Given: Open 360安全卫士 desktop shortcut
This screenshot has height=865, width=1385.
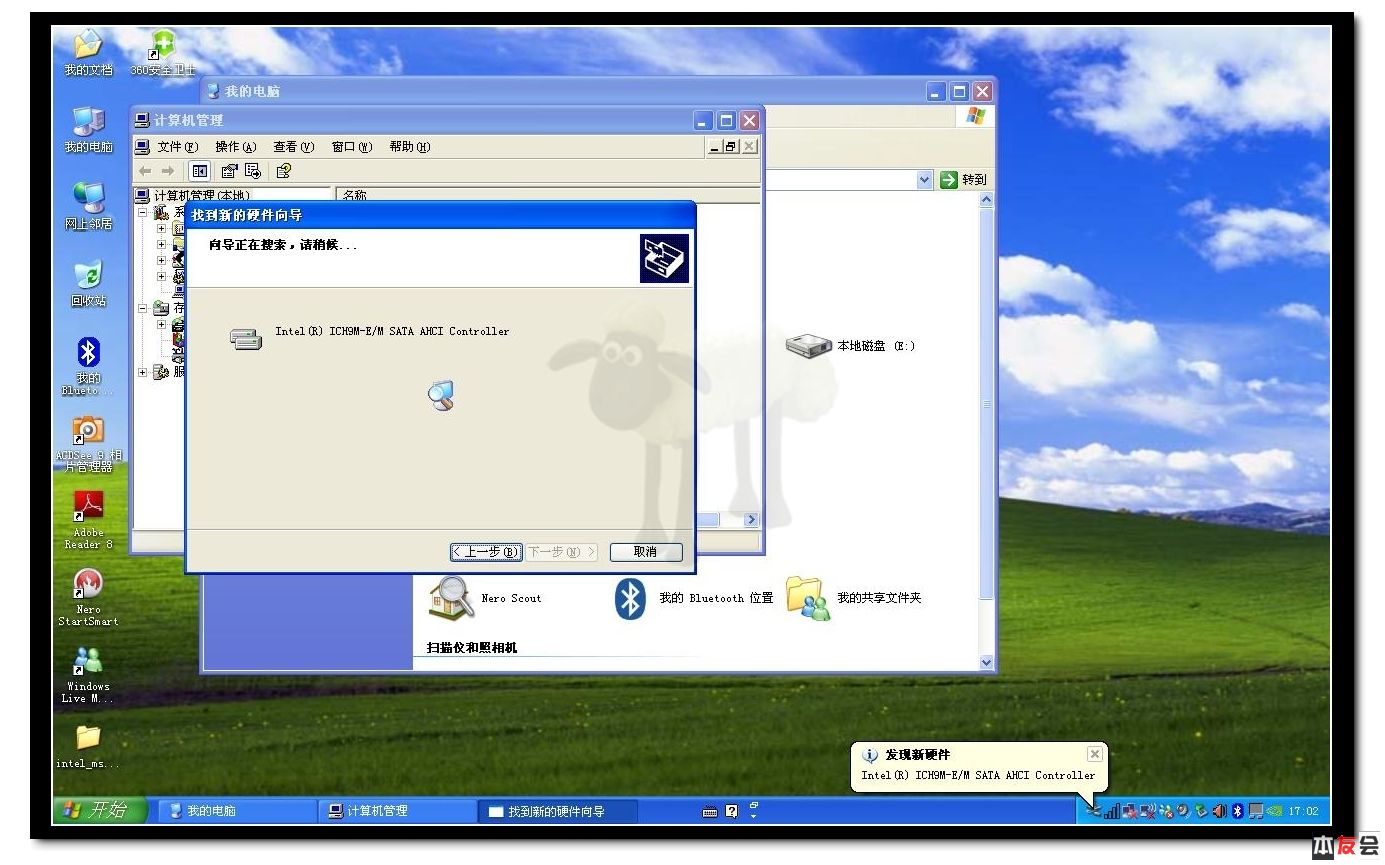Looking at the screenshot, I should click(163, 52).
